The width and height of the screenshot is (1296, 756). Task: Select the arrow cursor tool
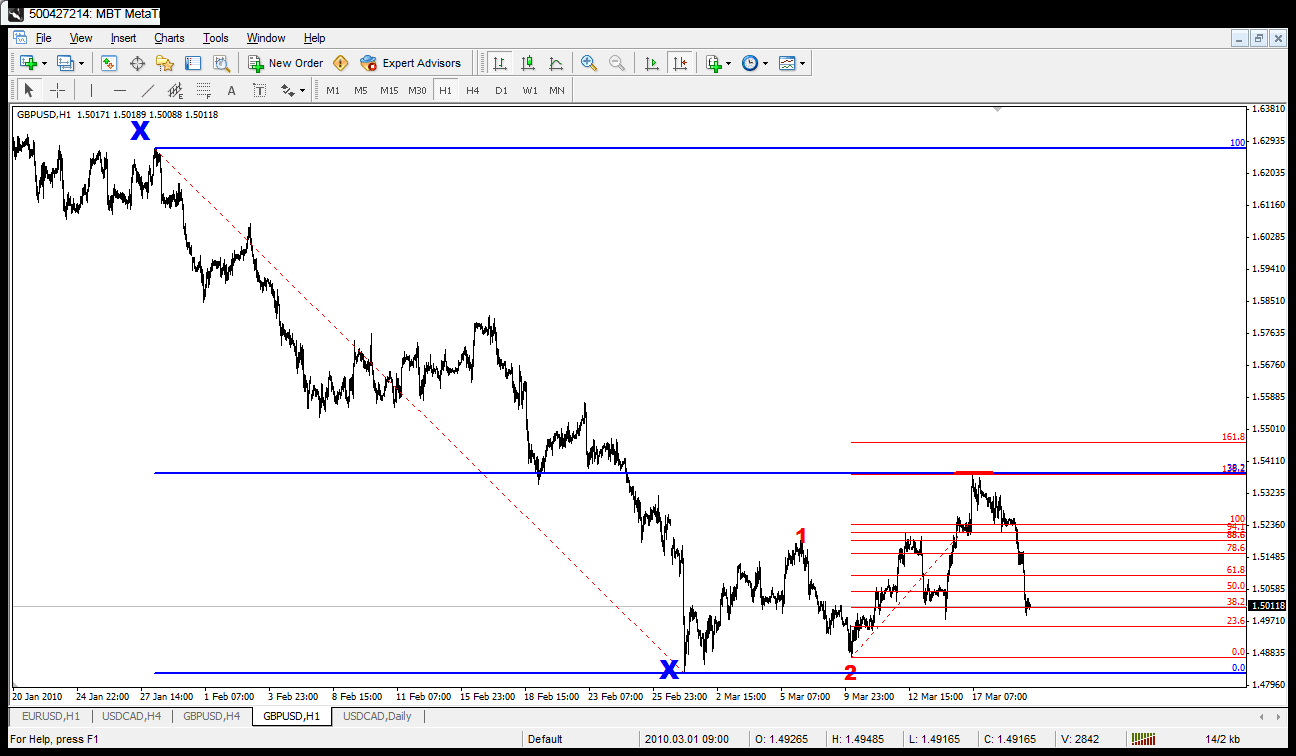(x=28, y=90)
